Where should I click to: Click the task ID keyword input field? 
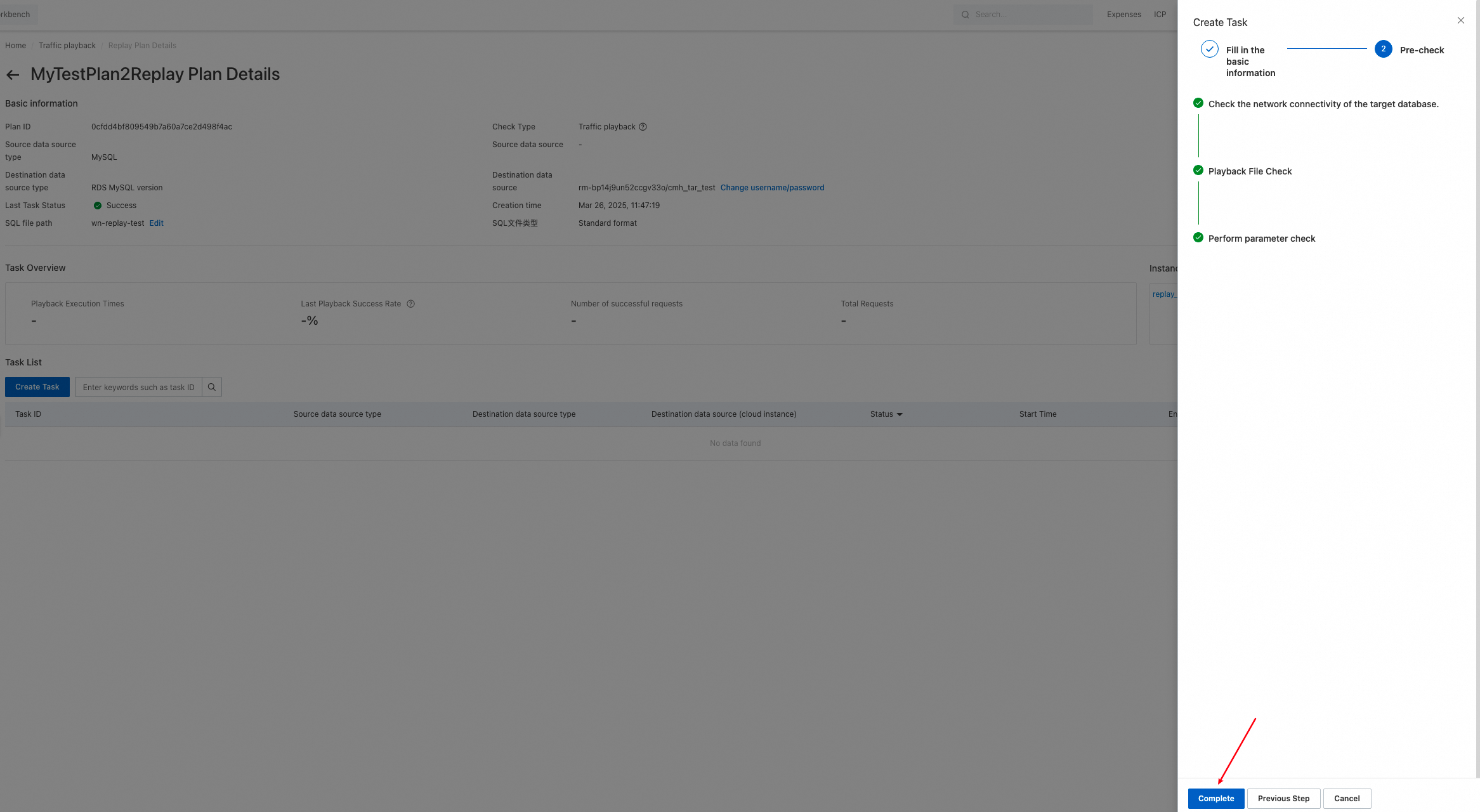138,387
